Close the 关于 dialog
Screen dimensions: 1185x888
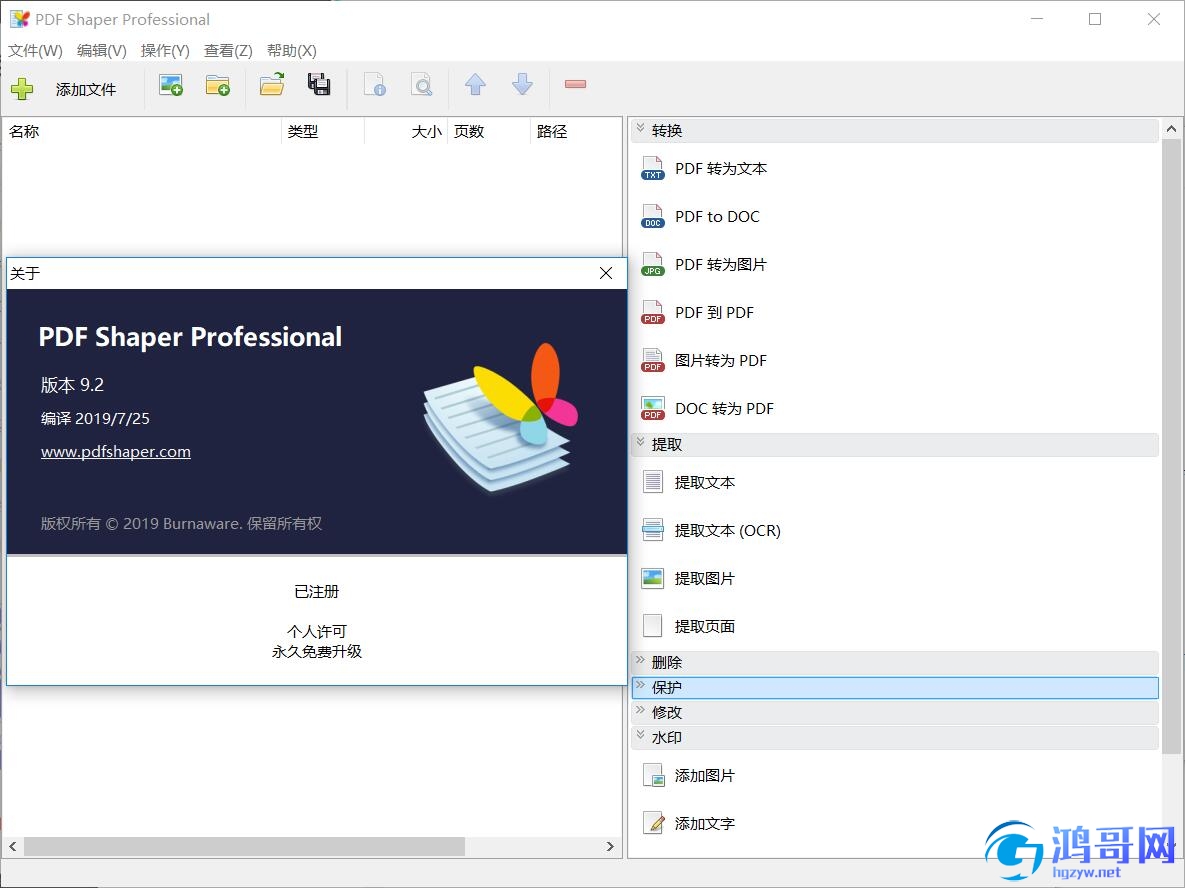tap(606, 273)
